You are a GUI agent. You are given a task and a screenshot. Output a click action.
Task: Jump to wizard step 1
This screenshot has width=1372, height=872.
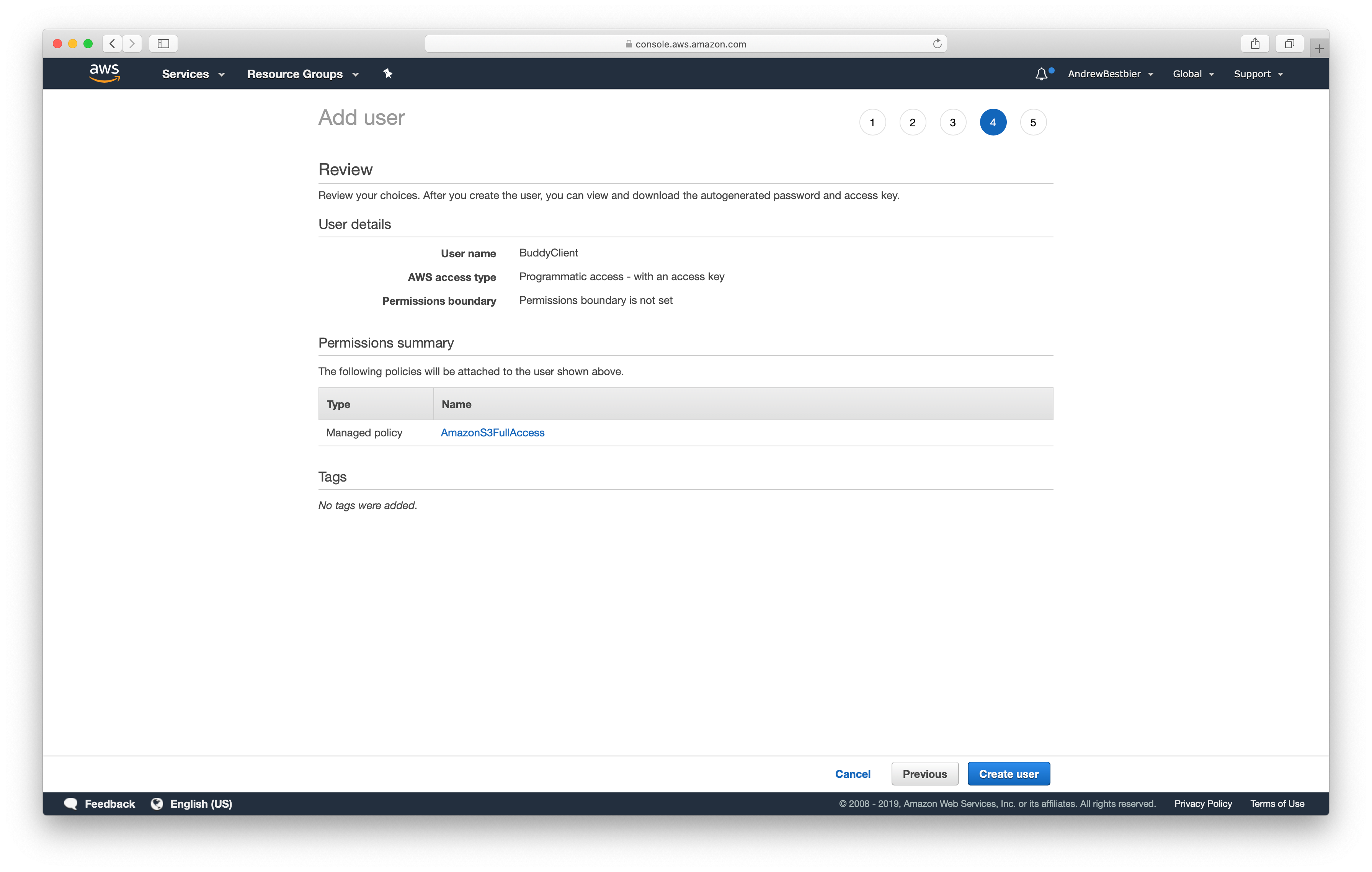pos(872,122)
